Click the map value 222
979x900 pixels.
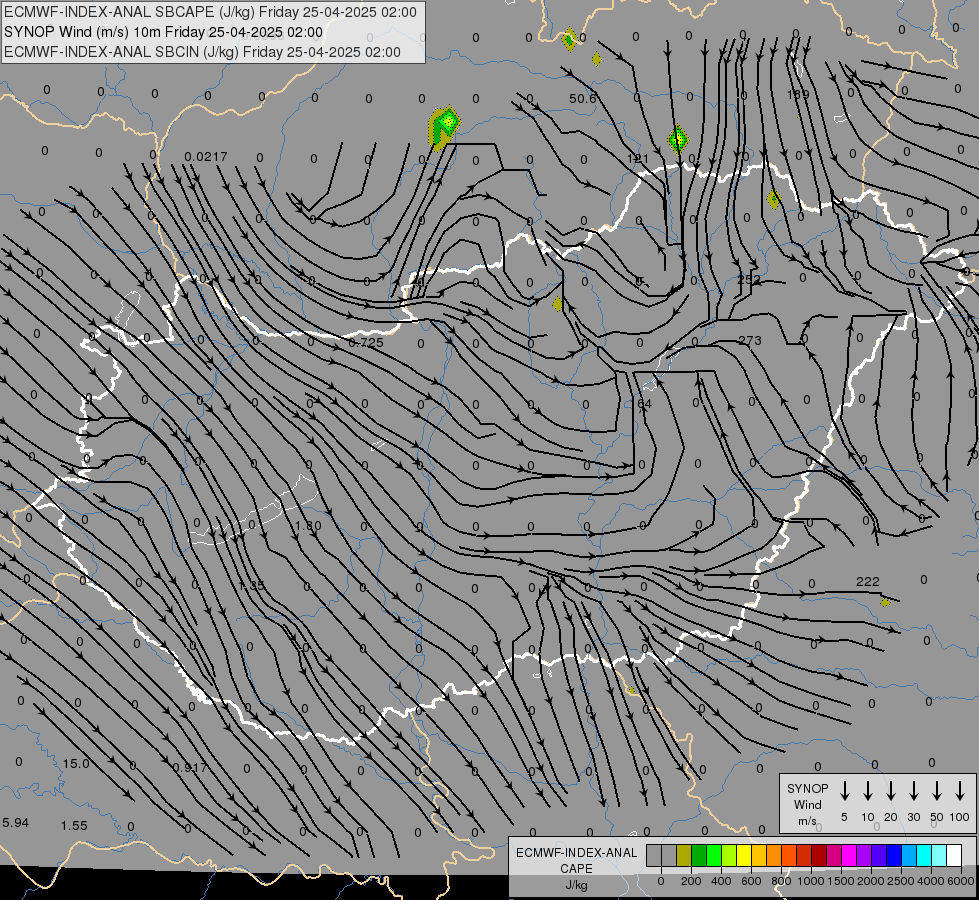(x=868, y=581)
